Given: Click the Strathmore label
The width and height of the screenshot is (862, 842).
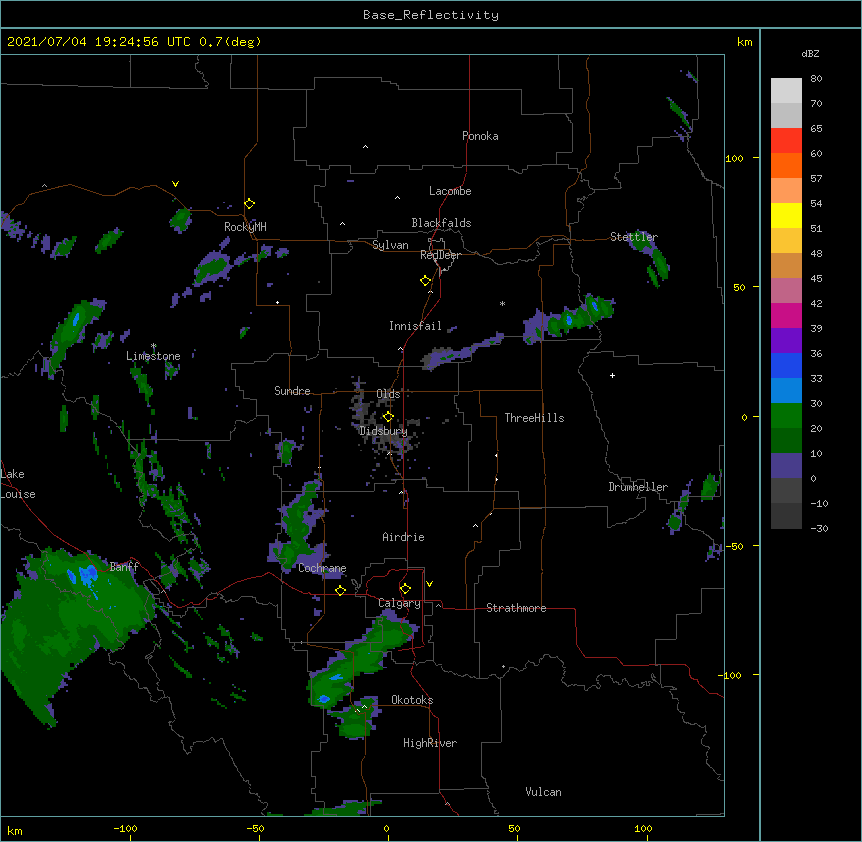Looking at the screenshot, I should pyautogui.click(x=516, y=608).
